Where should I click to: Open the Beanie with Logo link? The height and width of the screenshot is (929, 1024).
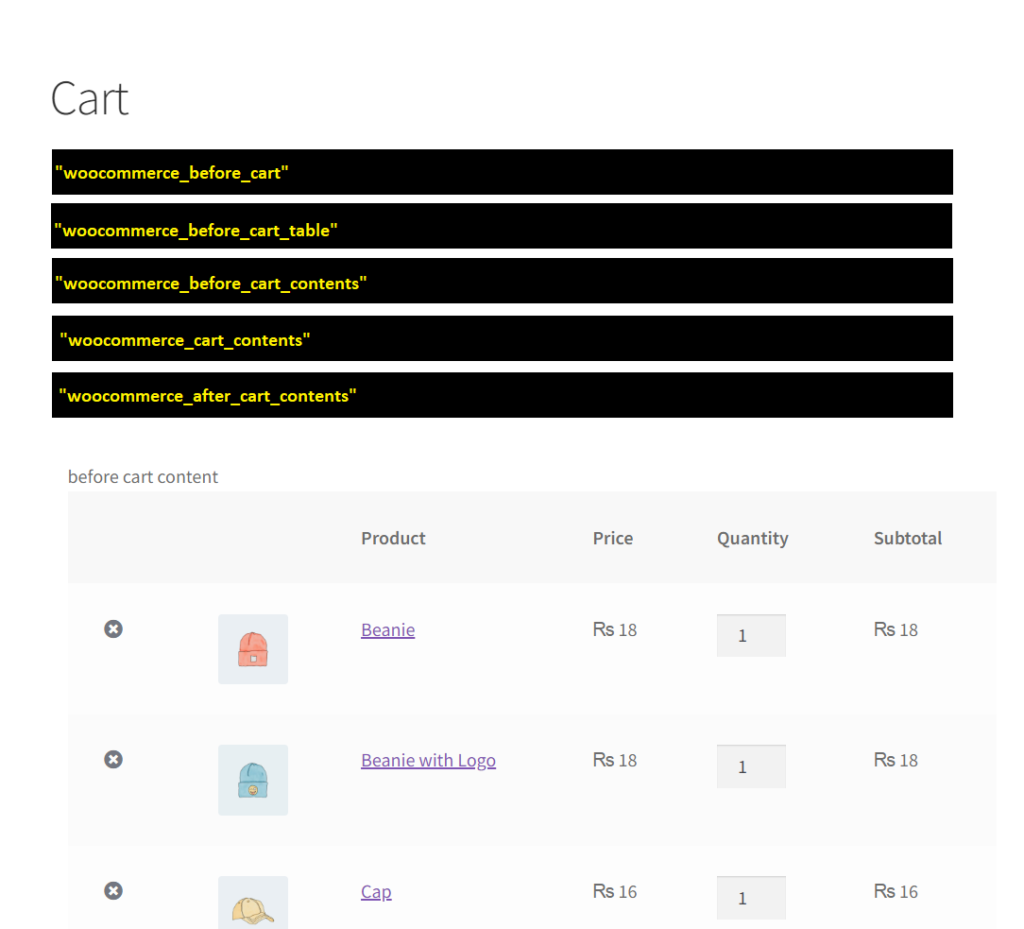[x=428, y=761]
